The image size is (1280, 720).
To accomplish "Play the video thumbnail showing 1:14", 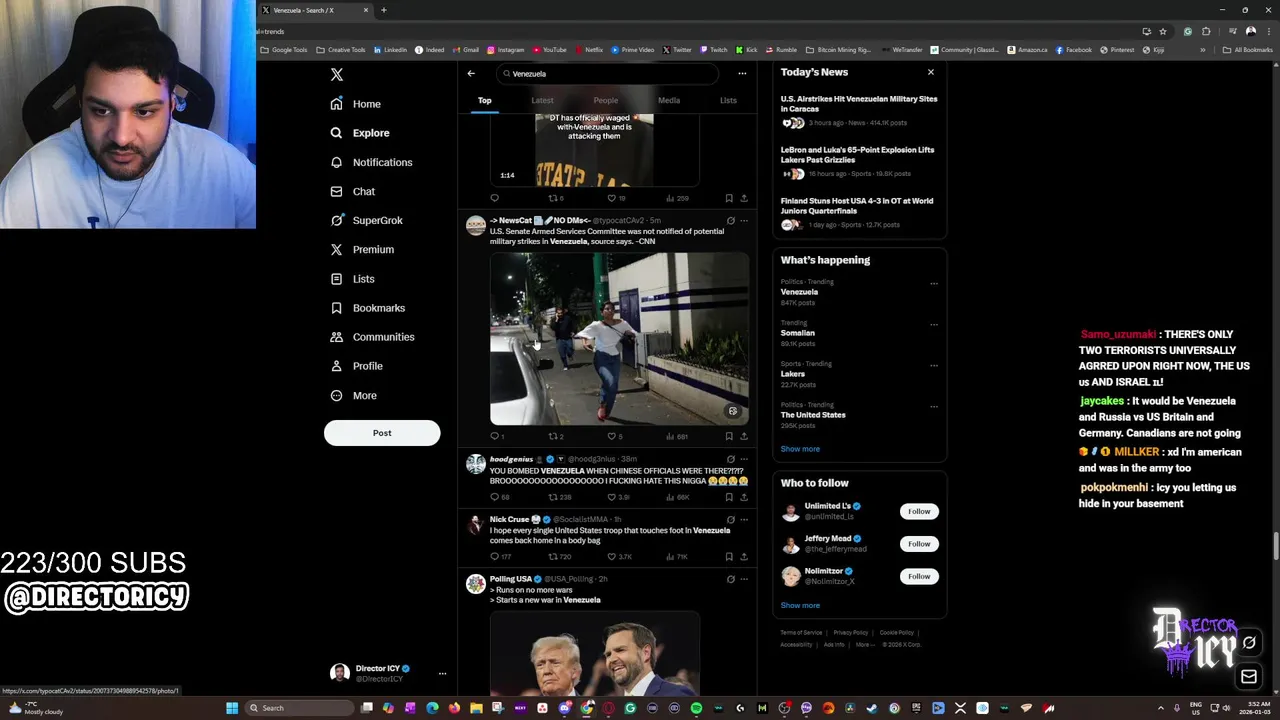I will click(x=594, y=150).
